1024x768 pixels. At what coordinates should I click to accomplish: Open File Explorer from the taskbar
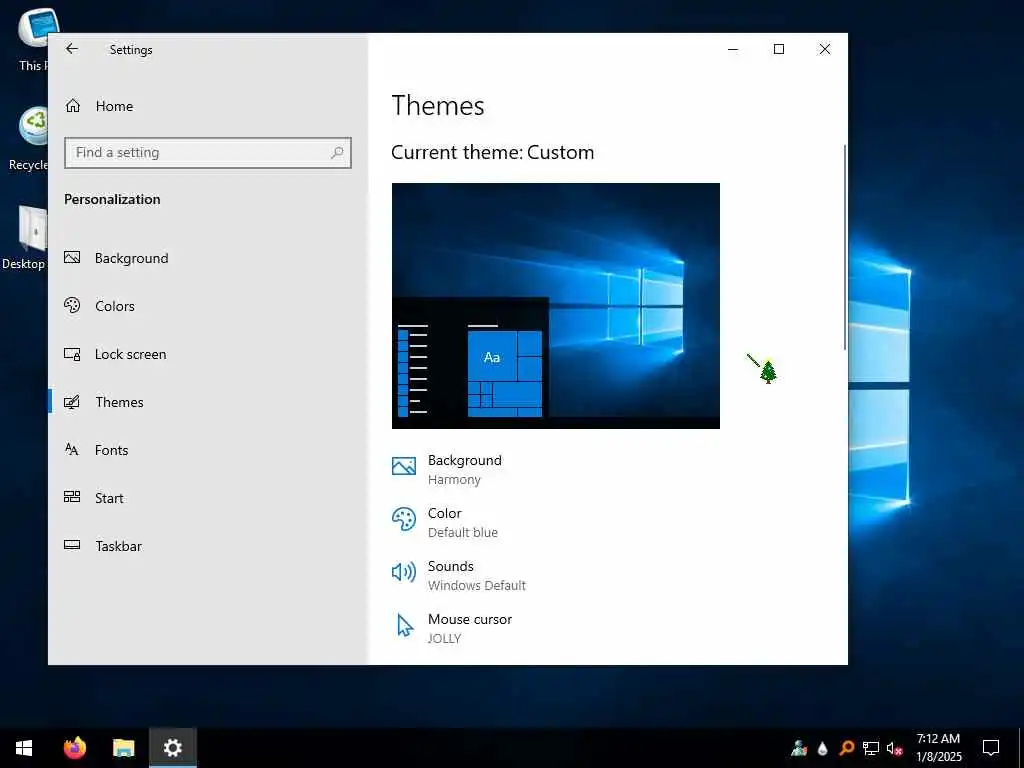pos(123,748)
